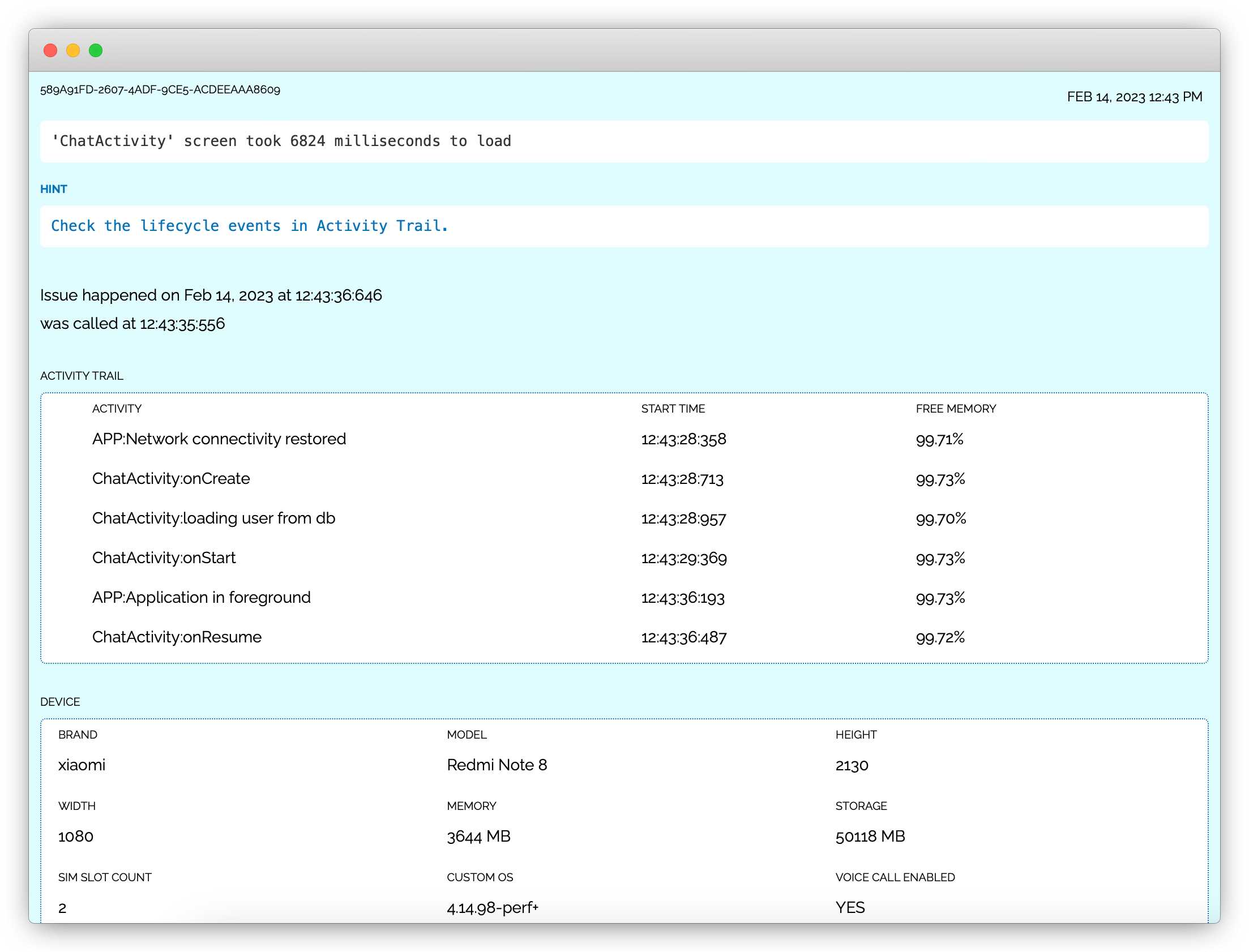This screenshot has width=1249, height=952.
Task: Select the ChatActivity:onResume activity entry
Action: 177,637
